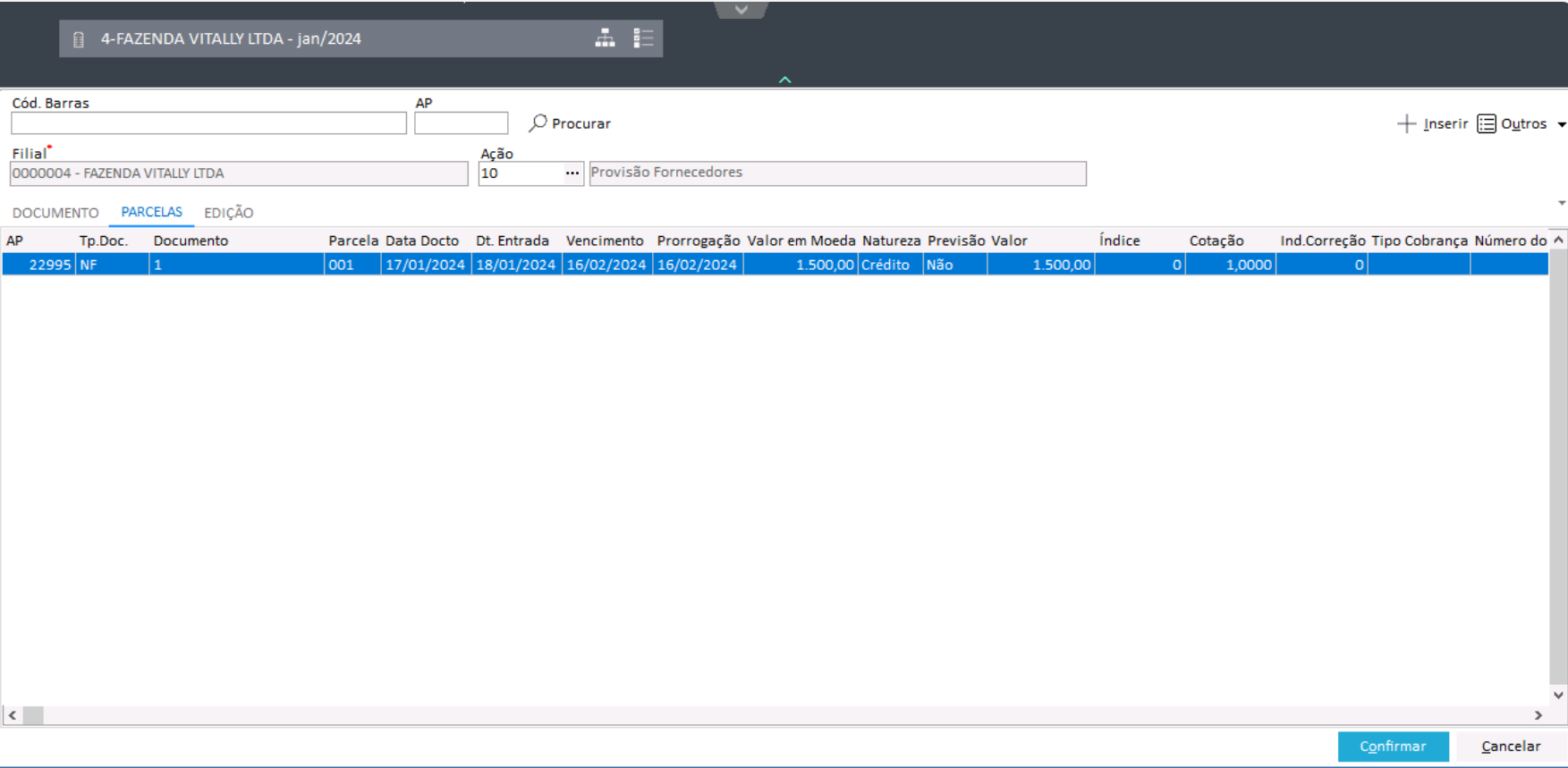Viewport: 1568px width, 768px height.
Task: Click the Valor em Moeda column header
Action: click(x=801, y=241)
